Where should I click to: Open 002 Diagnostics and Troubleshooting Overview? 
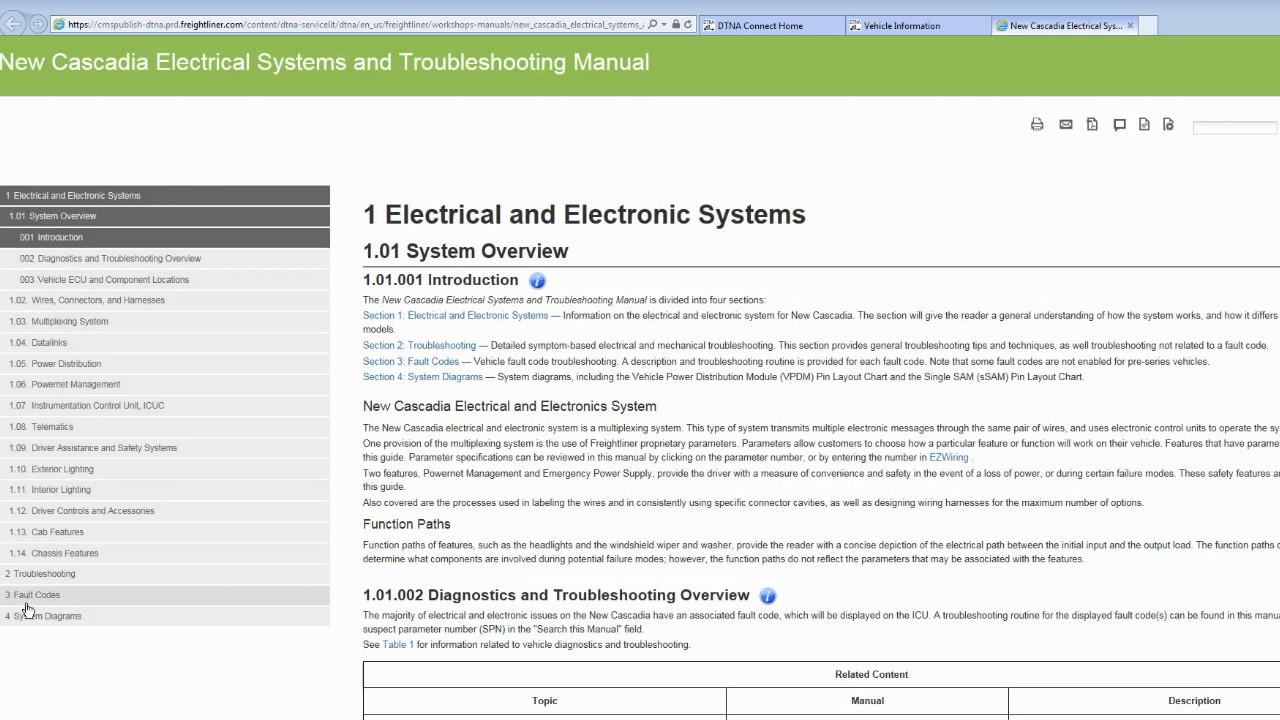[x=165, y=259]
